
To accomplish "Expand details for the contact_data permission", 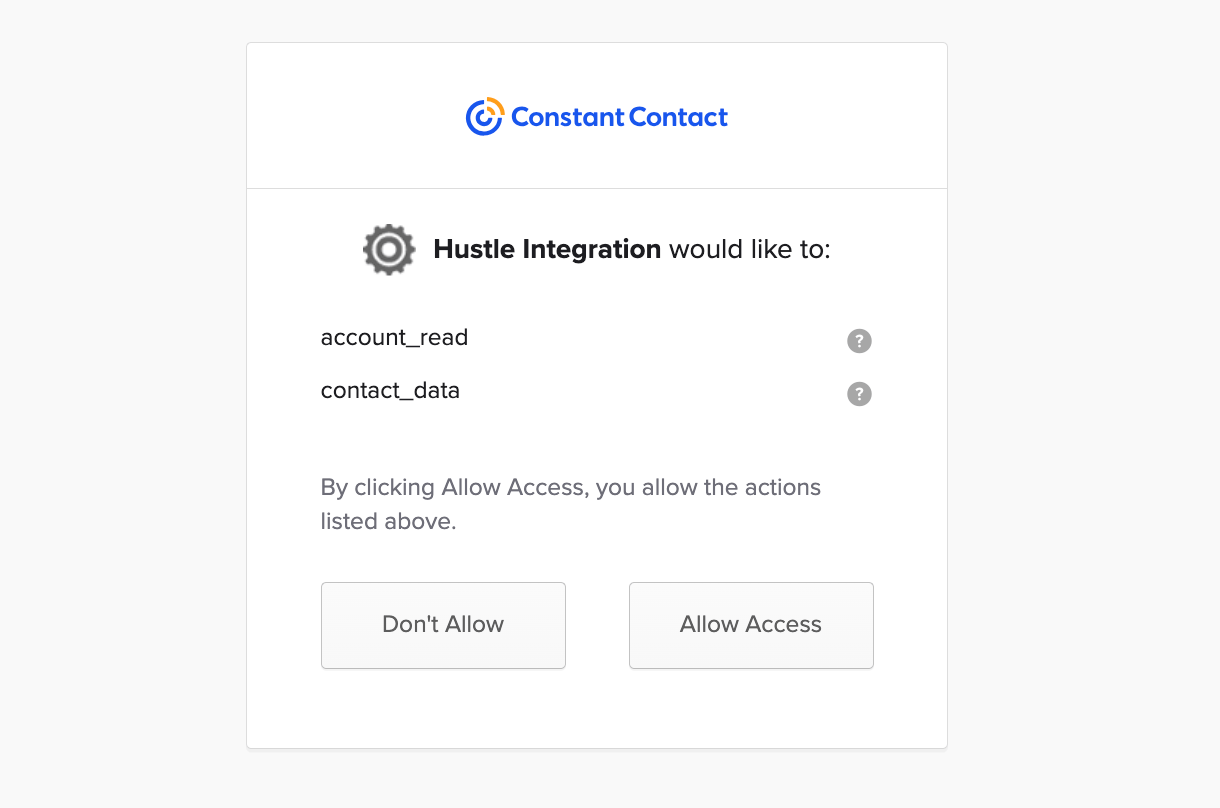I will (859, 394).
